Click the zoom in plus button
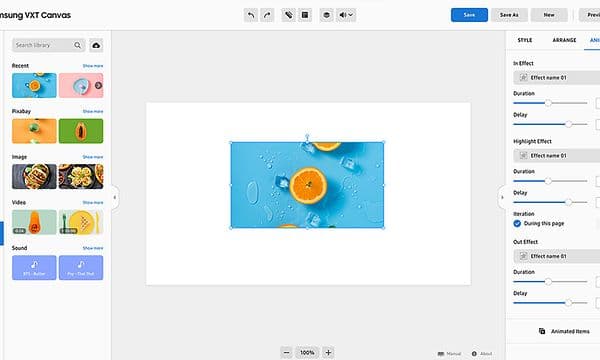The image size is (600, 360). click(328, 352)
